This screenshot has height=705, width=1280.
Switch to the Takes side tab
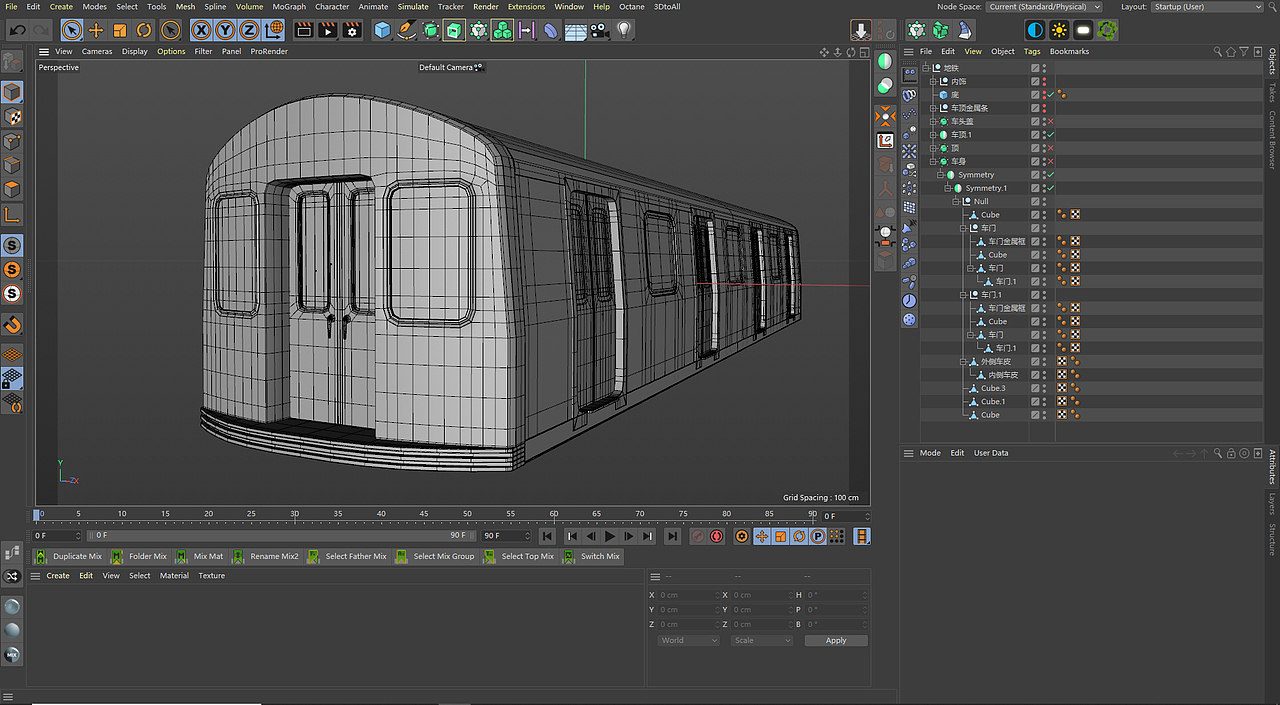tap(1272, 92)
